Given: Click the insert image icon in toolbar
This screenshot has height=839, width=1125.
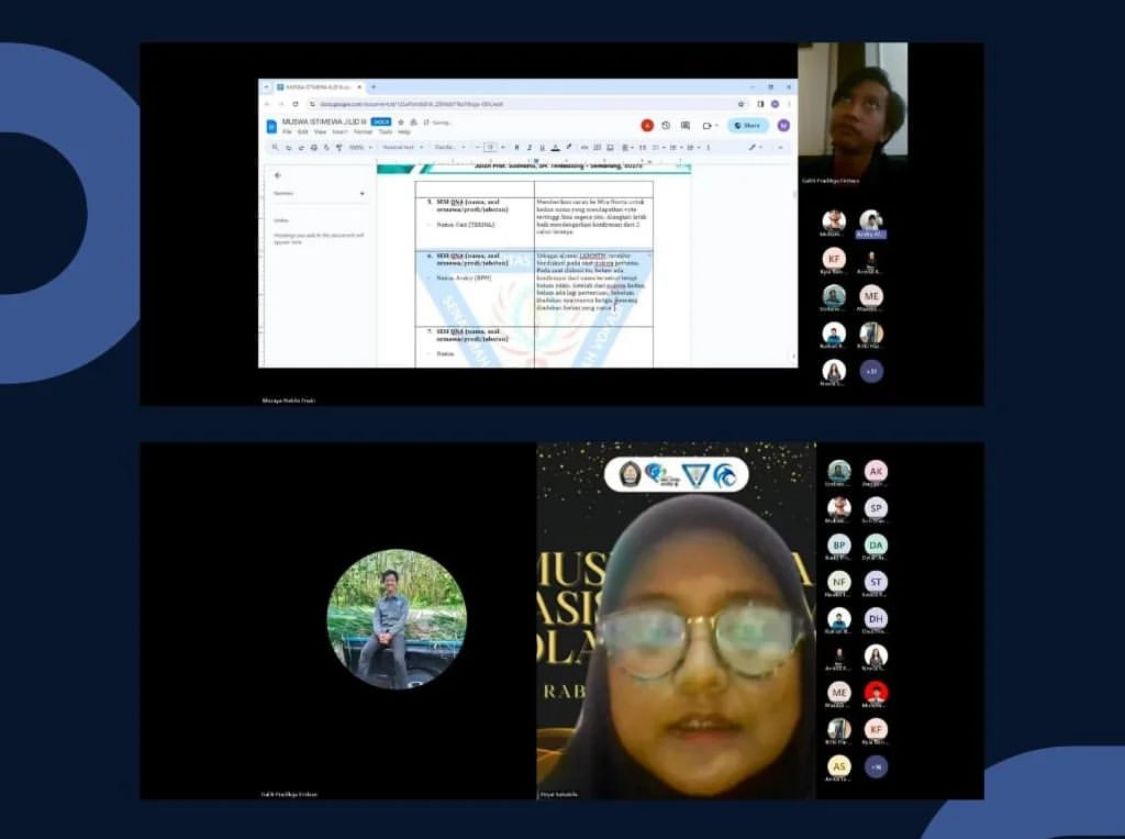Looking at the screenshot, I should tap(610, 148).
